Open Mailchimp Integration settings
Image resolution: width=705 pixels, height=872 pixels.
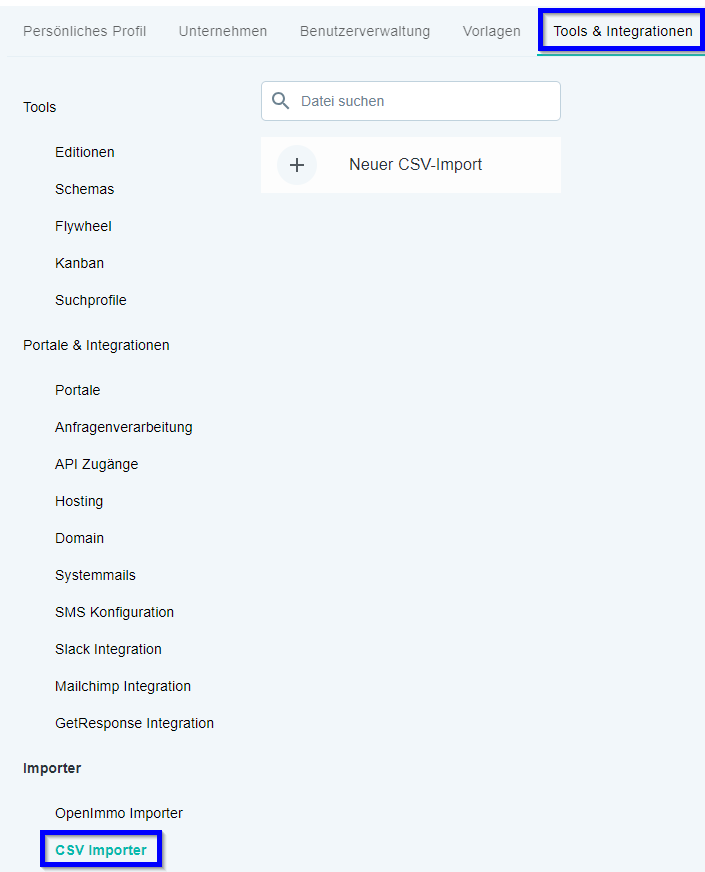[x=123, y=686]
